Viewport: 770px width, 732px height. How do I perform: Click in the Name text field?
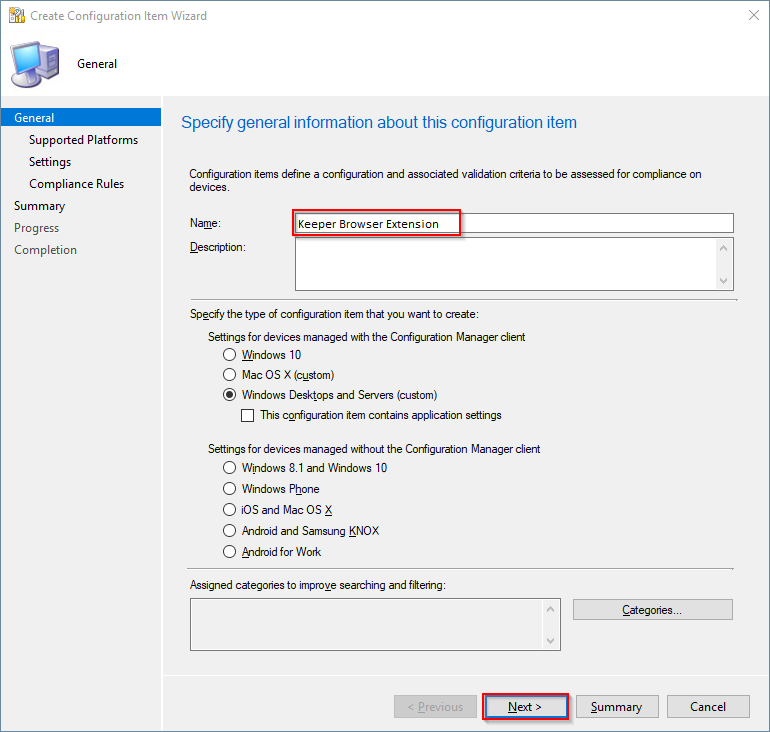(513, 224)
